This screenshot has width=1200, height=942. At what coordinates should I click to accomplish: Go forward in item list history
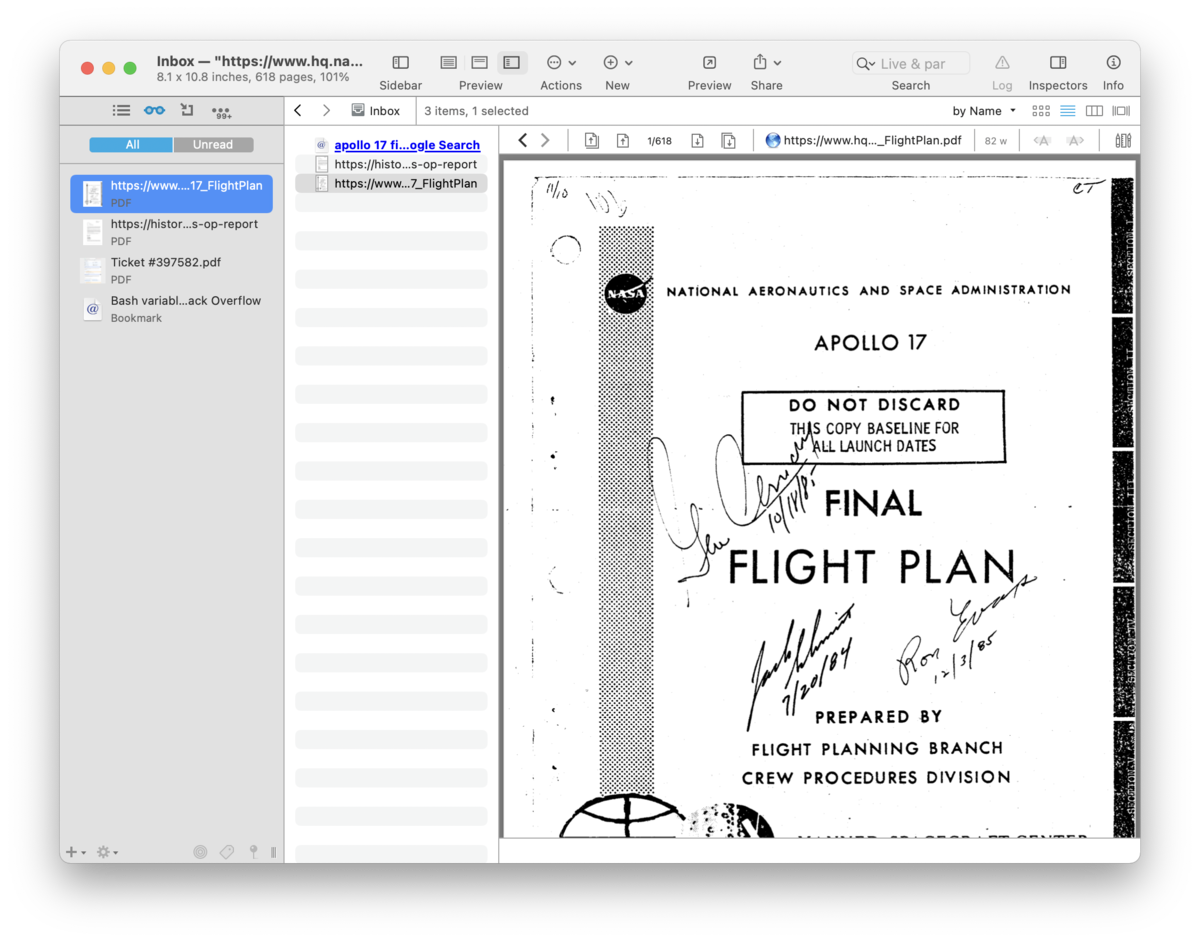click(326, 111)
